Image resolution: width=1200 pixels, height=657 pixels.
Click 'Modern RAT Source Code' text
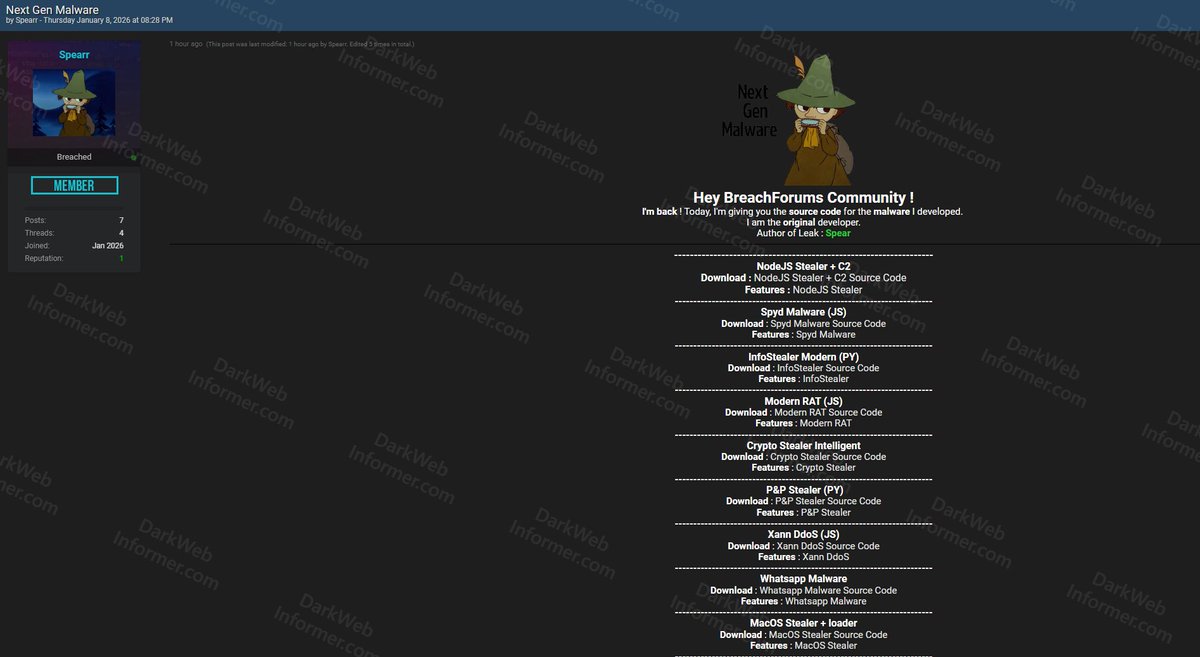[828, 412]
